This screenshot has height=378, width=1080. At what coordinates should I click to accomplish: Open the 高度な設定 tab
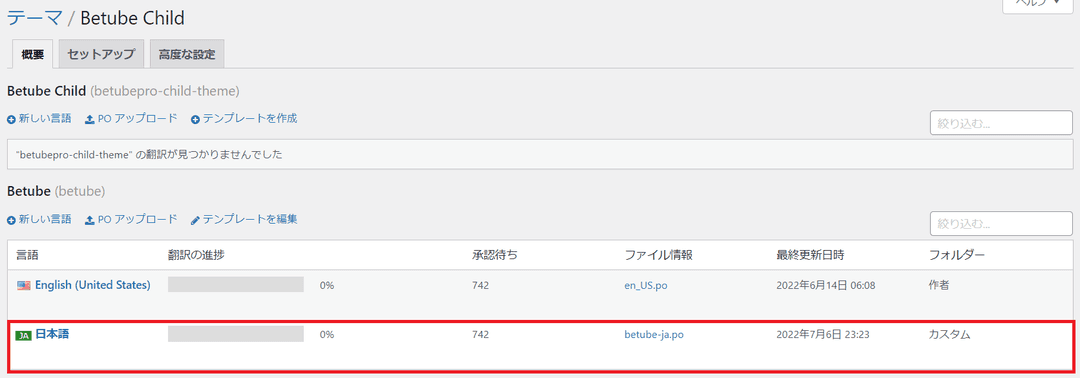click(x=187, y=55)
